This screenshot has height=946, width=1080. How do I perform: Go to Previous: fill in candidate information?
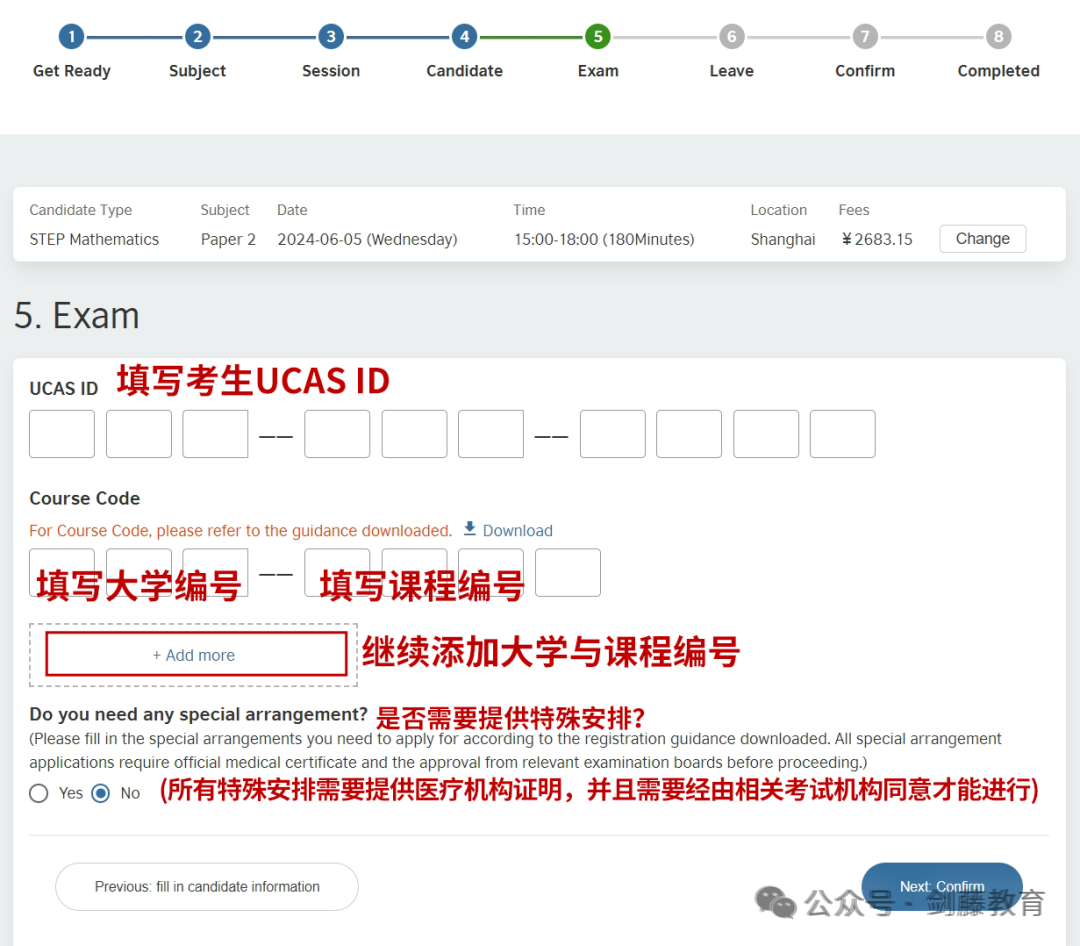click(207, 887)
